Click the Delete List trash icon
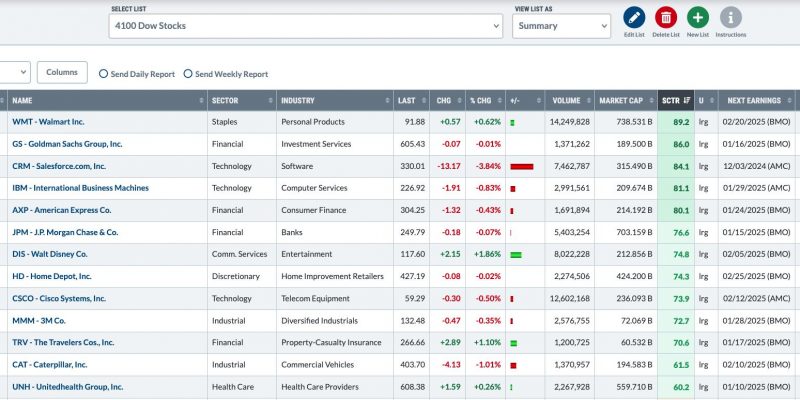This screenshot has width=800, height=400. tap(666, 17)
